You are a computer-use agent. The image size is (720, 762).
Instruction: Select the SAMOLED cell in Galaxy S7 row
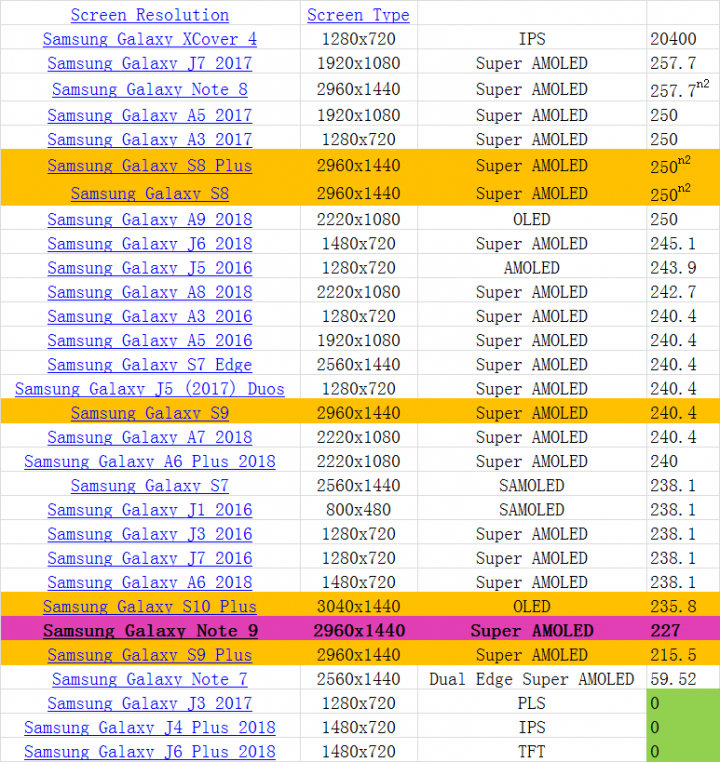[x=532, y=486]
